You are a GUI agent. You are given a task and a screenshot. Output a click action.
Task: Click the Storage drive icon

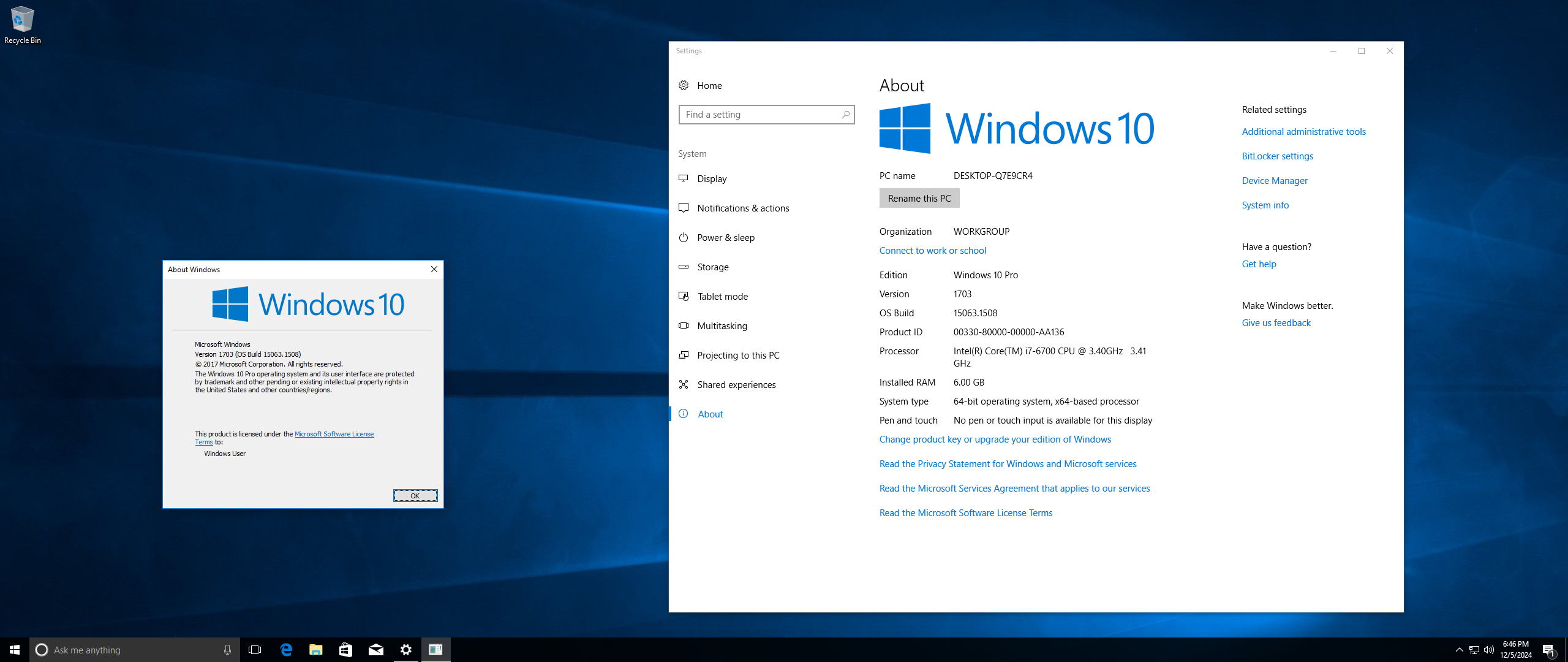tap(684, 267)
